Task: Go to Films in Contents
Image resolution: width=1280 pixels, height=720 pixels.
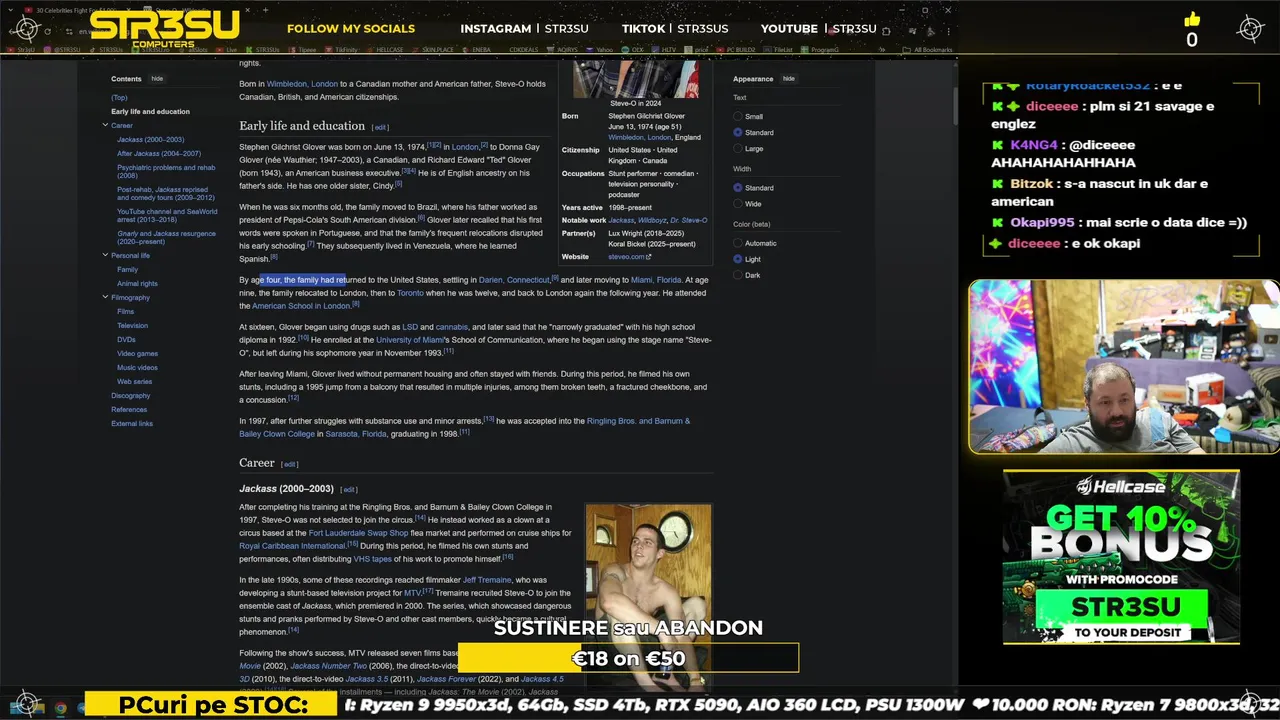Action: pos(125,311)
